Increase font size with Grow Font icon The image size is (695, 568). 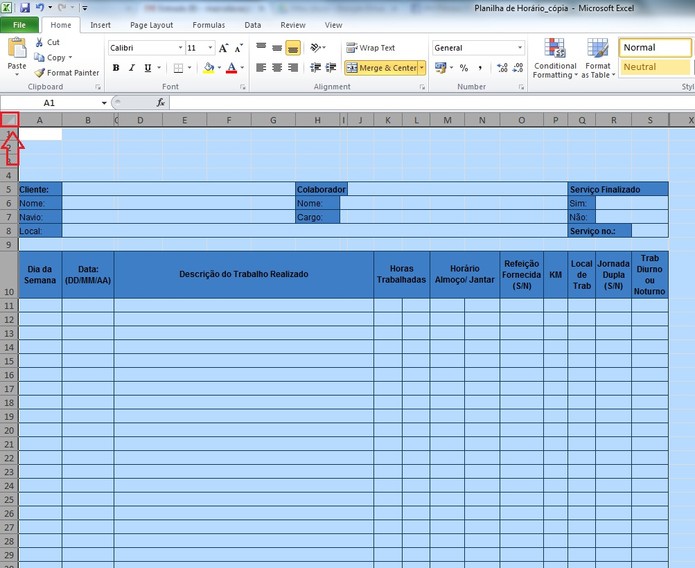click(x=223, y=48)
